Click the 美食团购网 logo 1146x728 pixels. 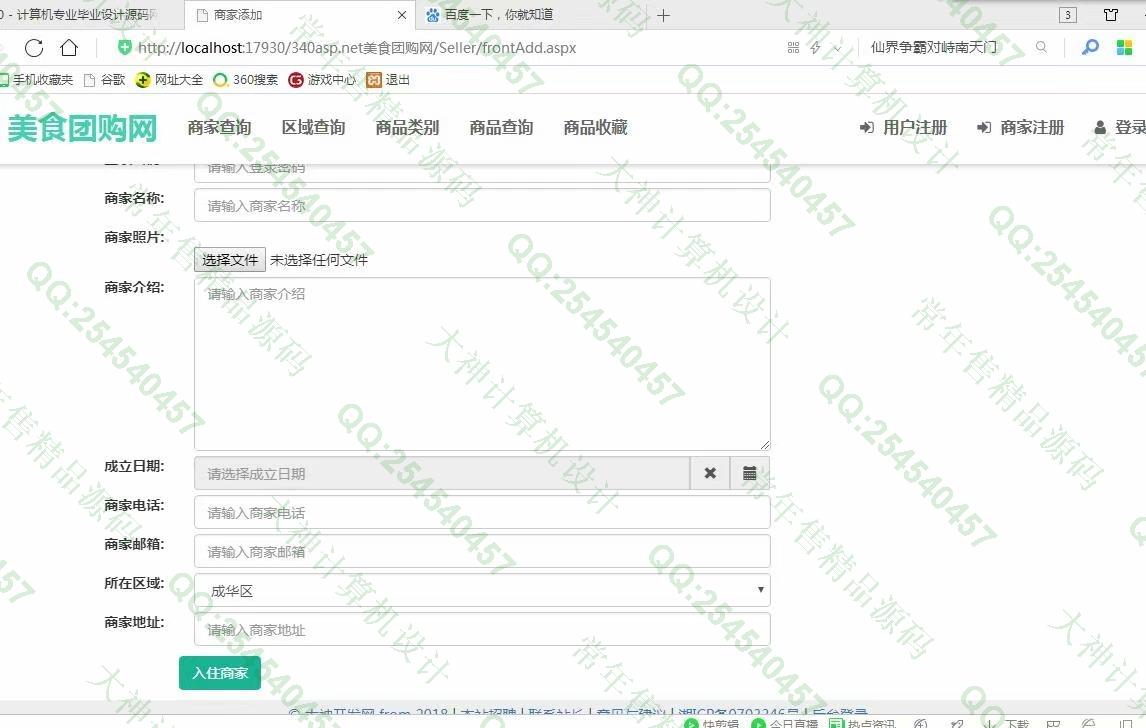tap(82, 128)
